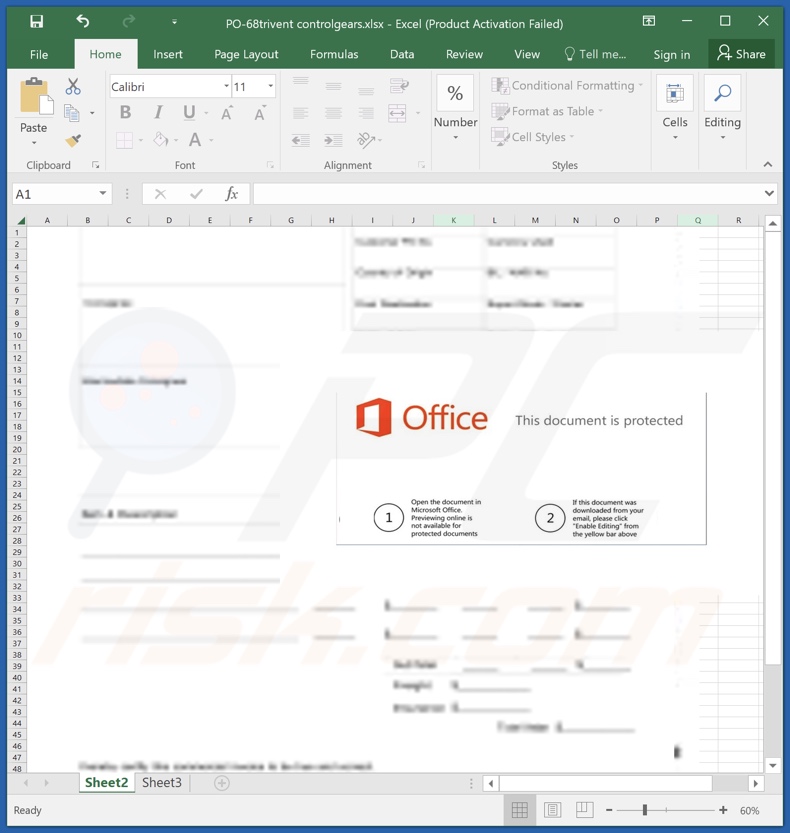Open the font size 11 dropdown
790x833 pixels.
pyautogui.click(x=270, y=86)
